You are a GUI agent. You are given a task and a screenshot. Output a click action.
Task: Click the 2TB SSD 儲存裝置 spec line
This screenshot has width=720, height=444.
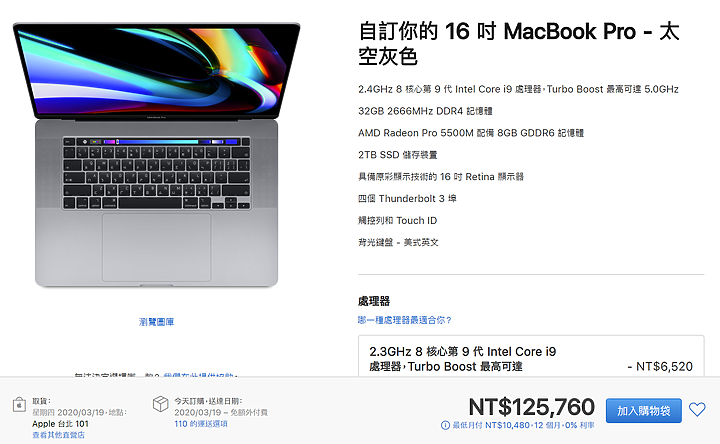(x=398, y=155)
